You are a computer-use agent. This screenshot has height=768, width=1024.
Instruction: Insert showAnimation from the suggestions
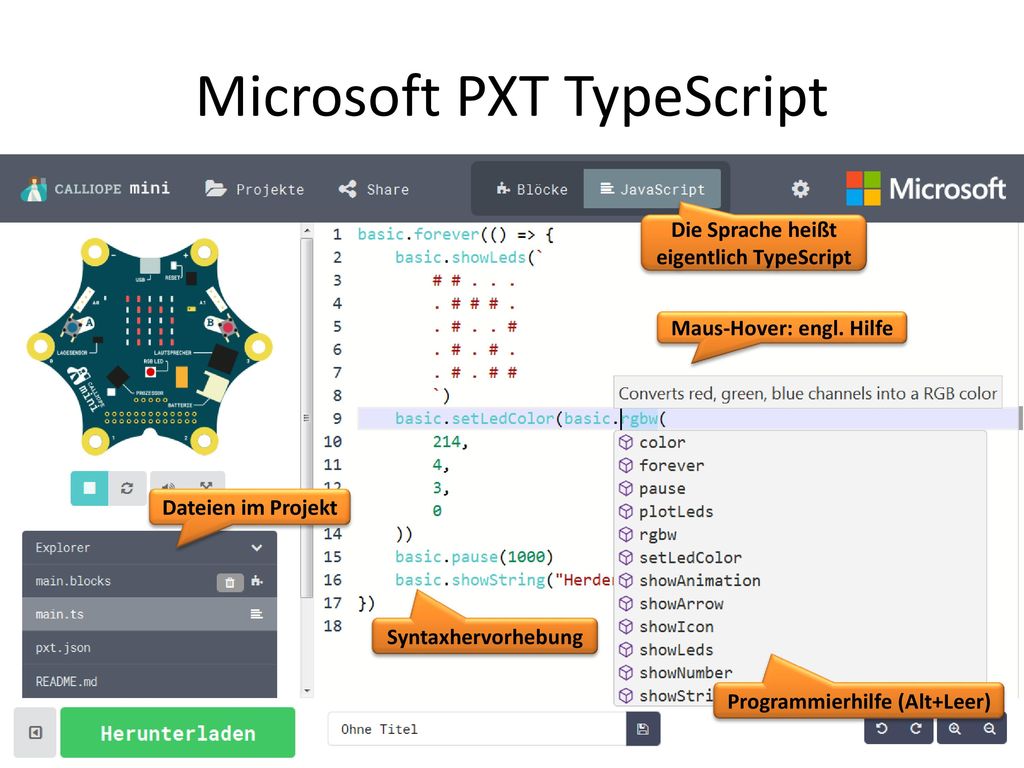(x=801, y=581)
